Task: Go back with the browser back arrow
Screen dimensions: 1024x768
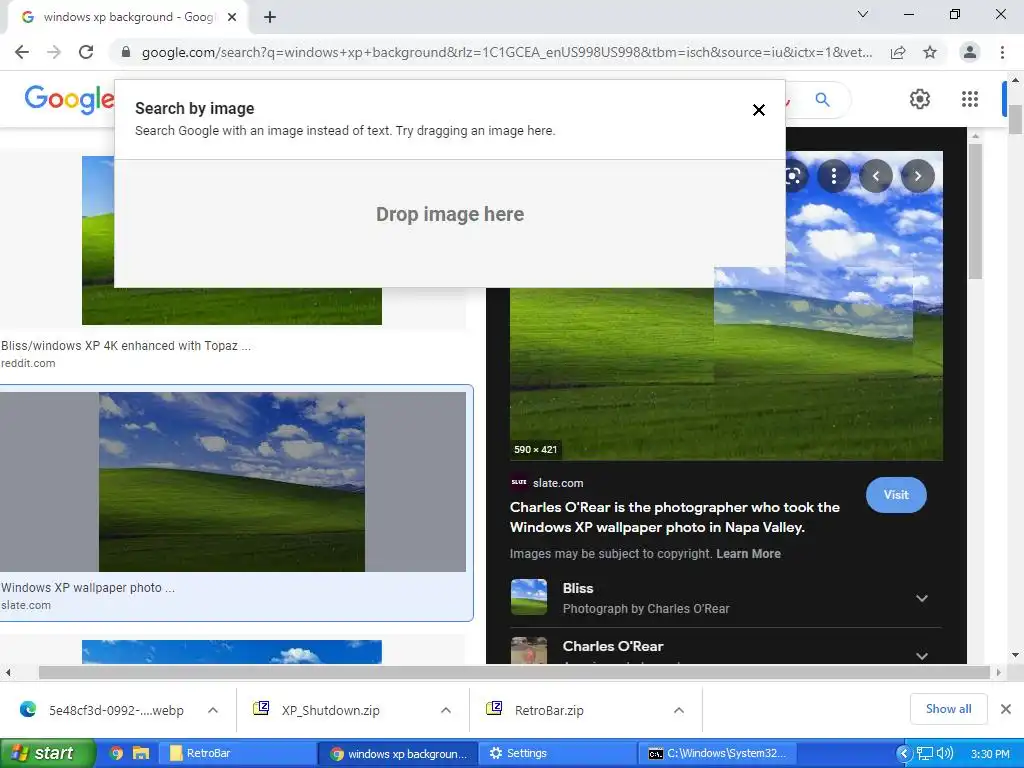Action: 22,52
